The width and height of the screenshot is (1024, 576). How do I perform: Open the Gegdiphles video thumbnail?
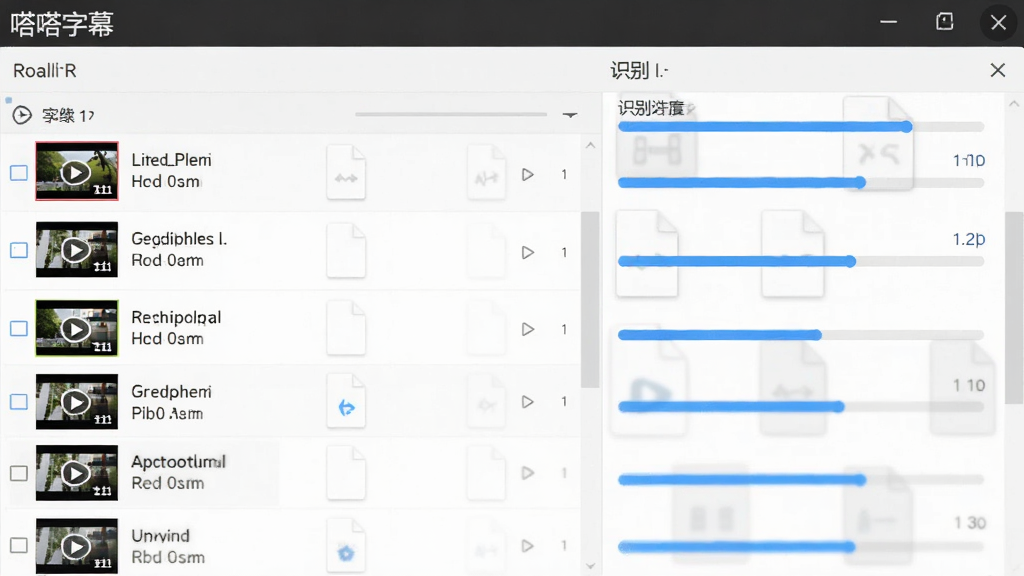(x=77, y=249)
